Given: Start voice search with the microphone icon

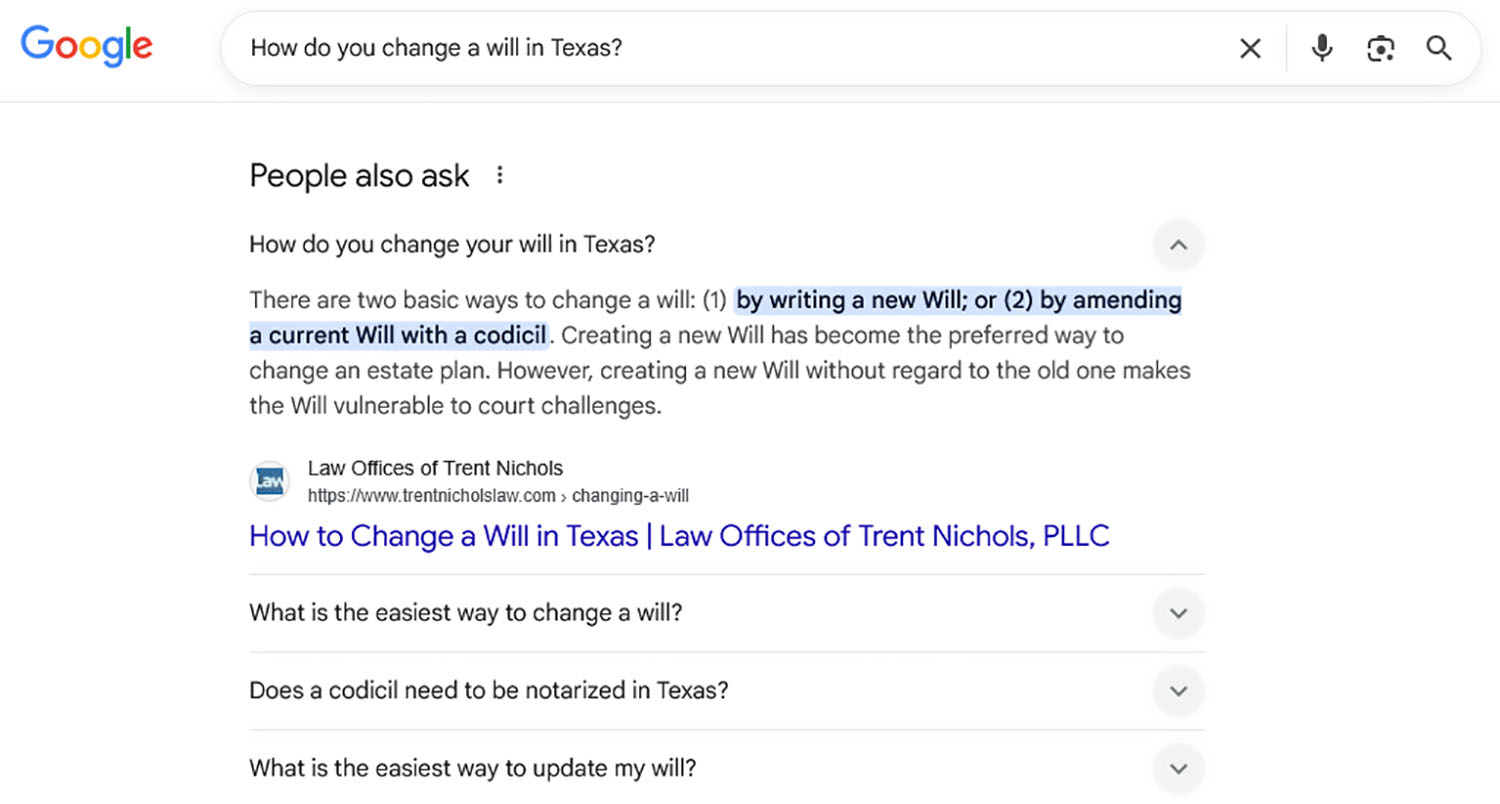Looking at the screenshot, I should pyautogui.click(x=1322, y=48).
